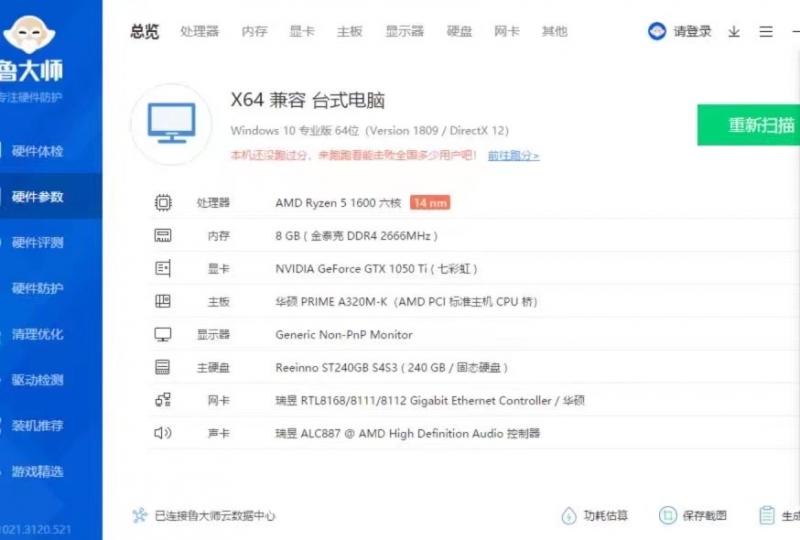Click AMD Ryzen 5 1600 六核 text
The image size is (800, 540).
point(338,203)
